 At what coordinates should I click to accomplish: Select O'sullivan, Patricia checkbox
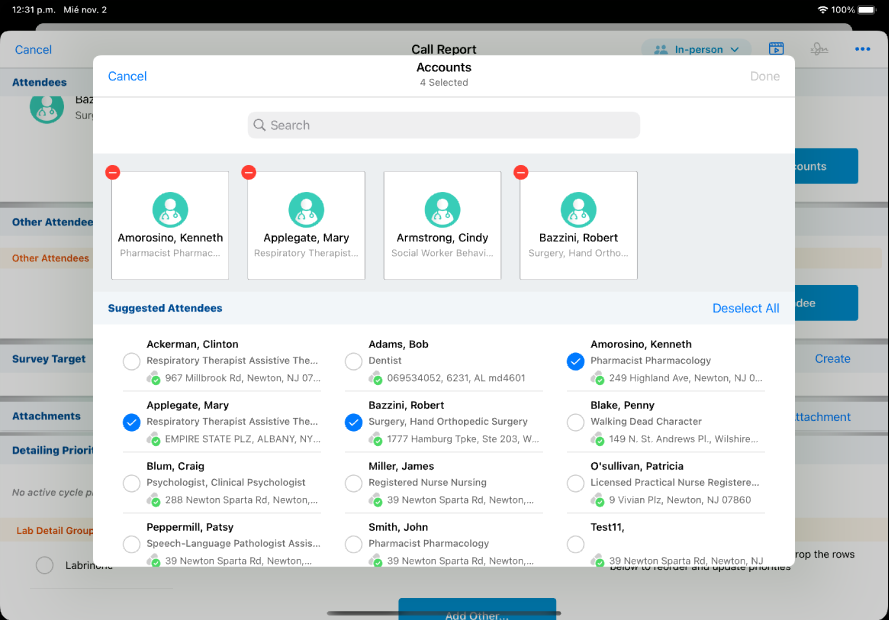pyautogui.click(x=575, y=484)
